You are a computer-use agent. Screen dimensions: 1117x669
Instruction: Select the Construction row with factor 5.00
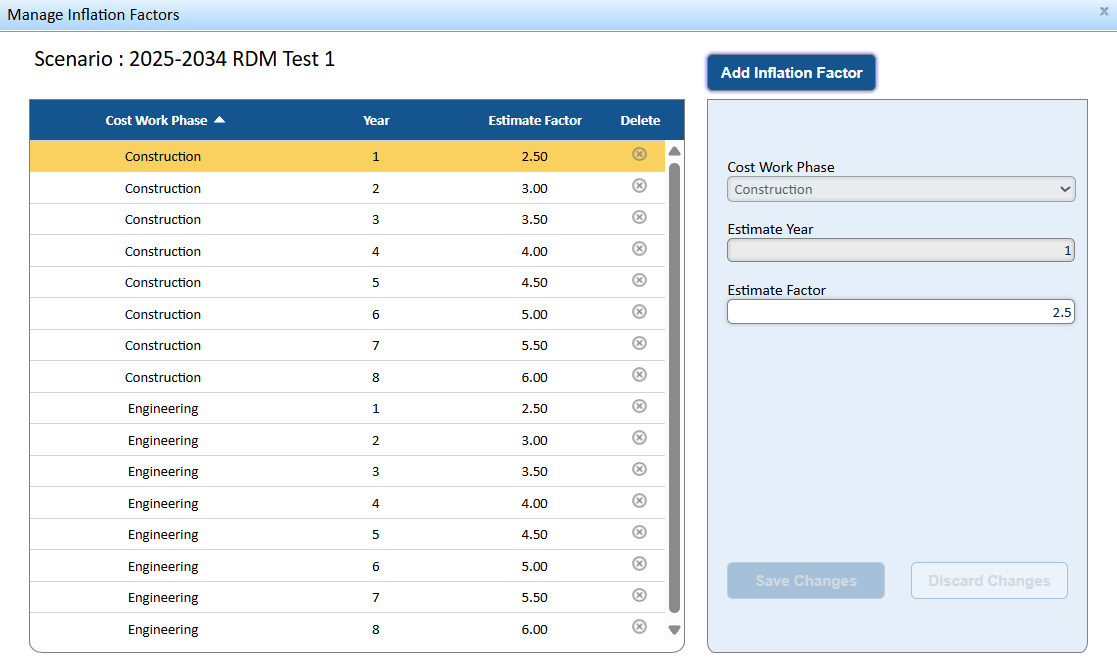[x=347, y=314]
